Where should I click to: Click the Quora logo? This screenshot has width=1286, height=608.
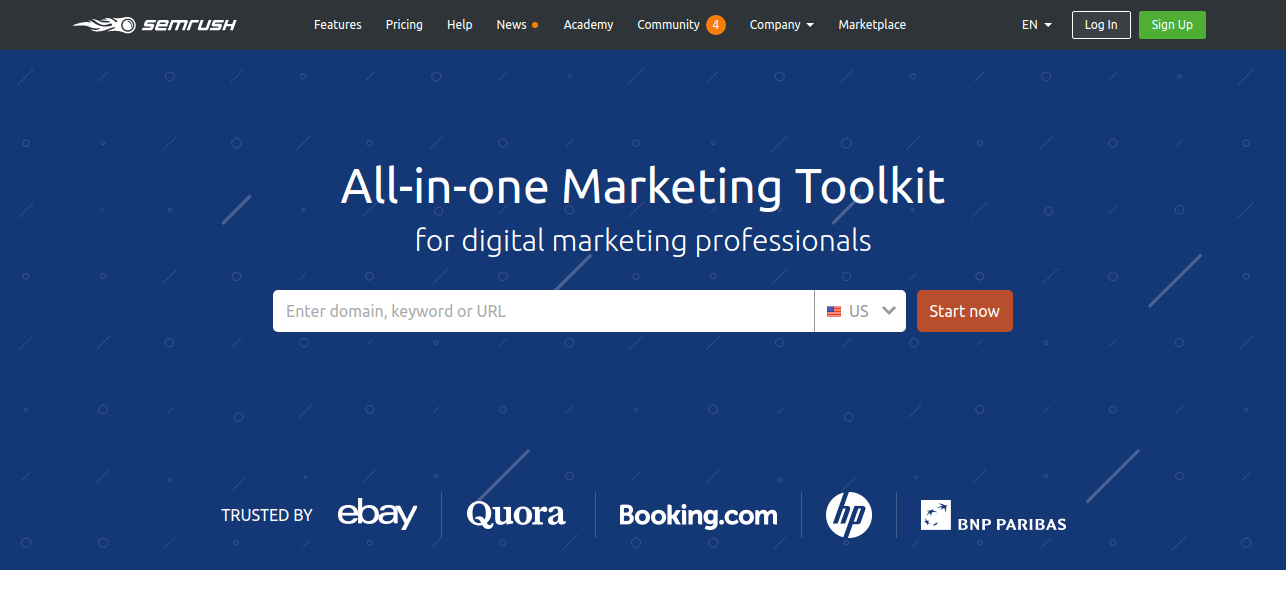(x=516, y=514)
